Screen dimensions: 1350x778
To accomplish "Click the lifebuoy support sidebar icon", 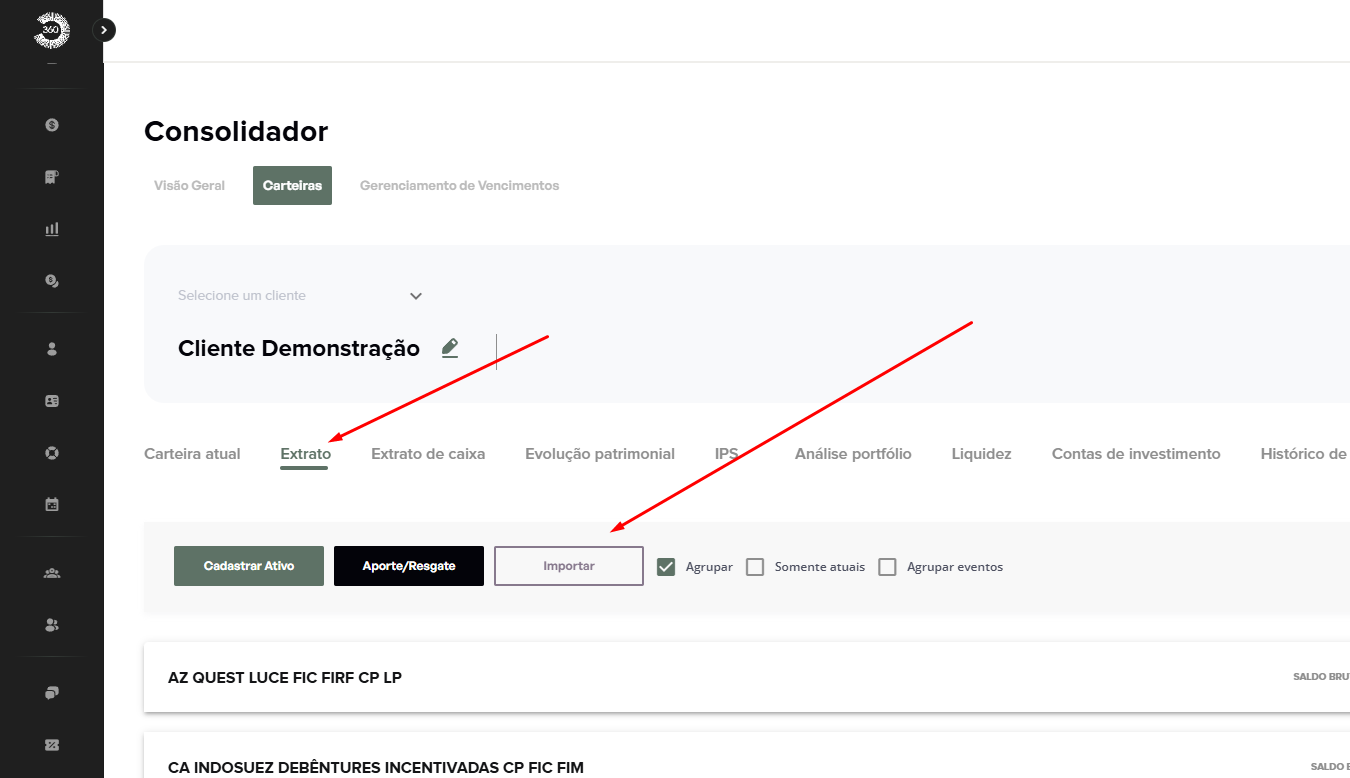I will pyautogui.click(x=52, y=453).
